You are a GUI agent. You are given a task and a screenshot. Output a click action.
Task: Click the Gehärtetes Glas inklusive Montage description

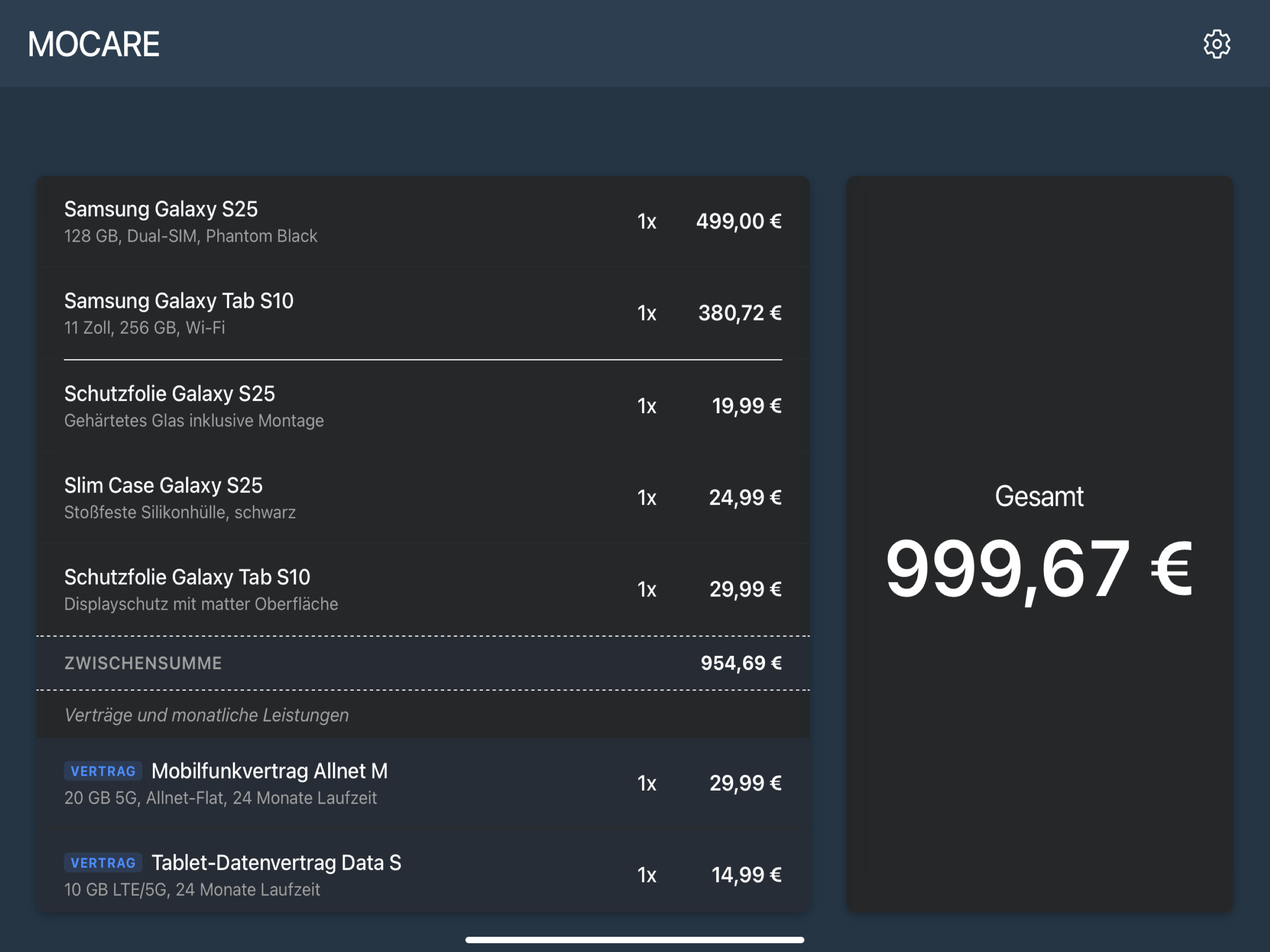[x=194, y=421]
